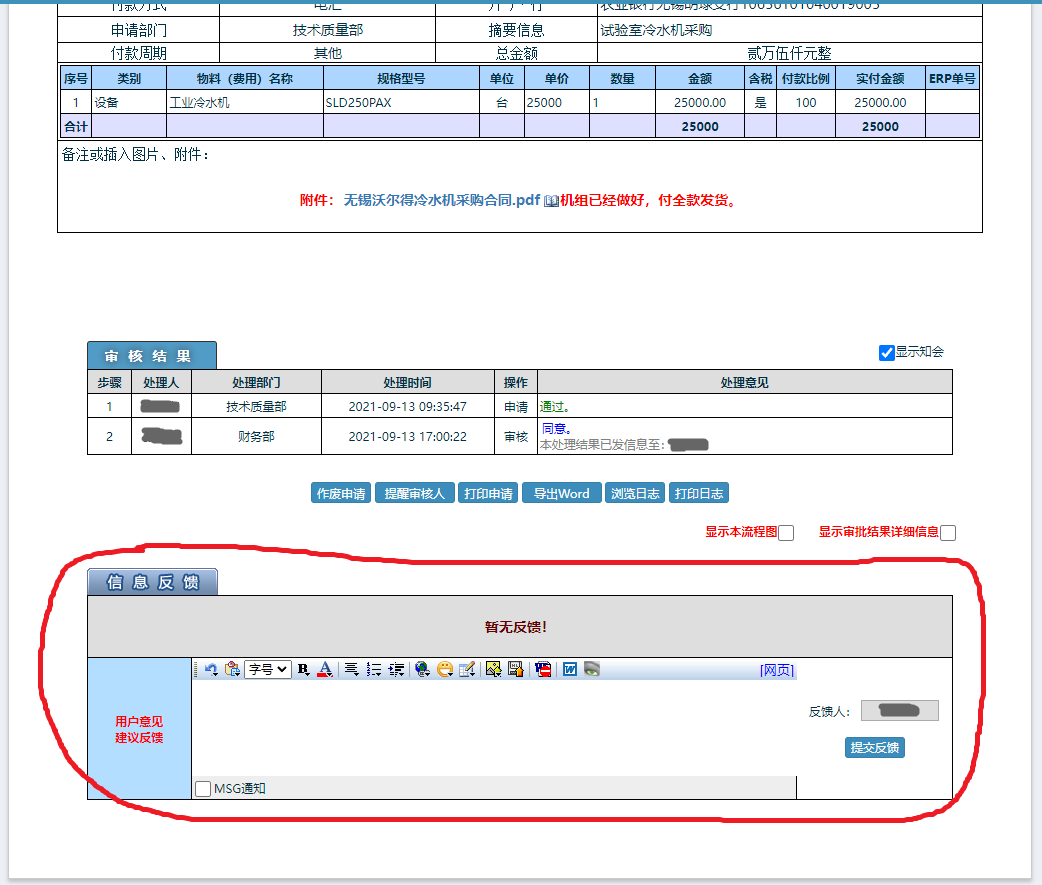Click the 同意。 opinion text
The height and width of the screenshot is (885, 1042).
coord(556,429)
